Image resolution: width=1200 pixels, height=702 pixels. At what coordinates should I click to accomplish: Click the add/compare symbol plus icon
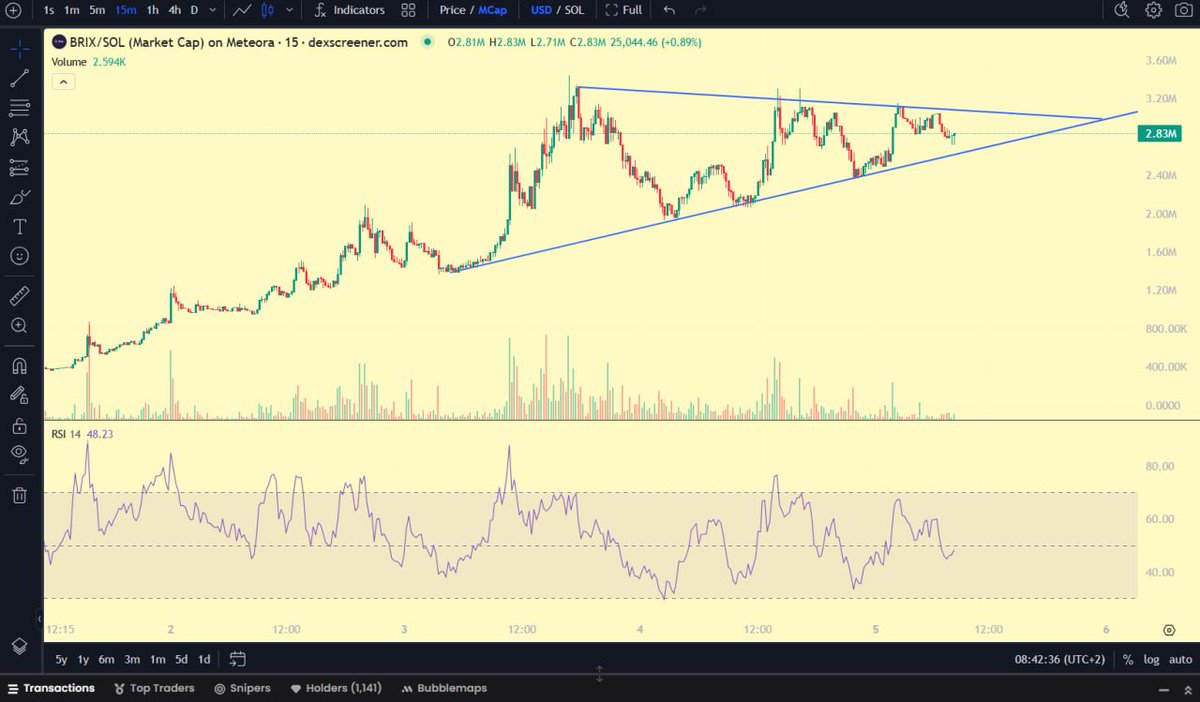tap(13, 10)
